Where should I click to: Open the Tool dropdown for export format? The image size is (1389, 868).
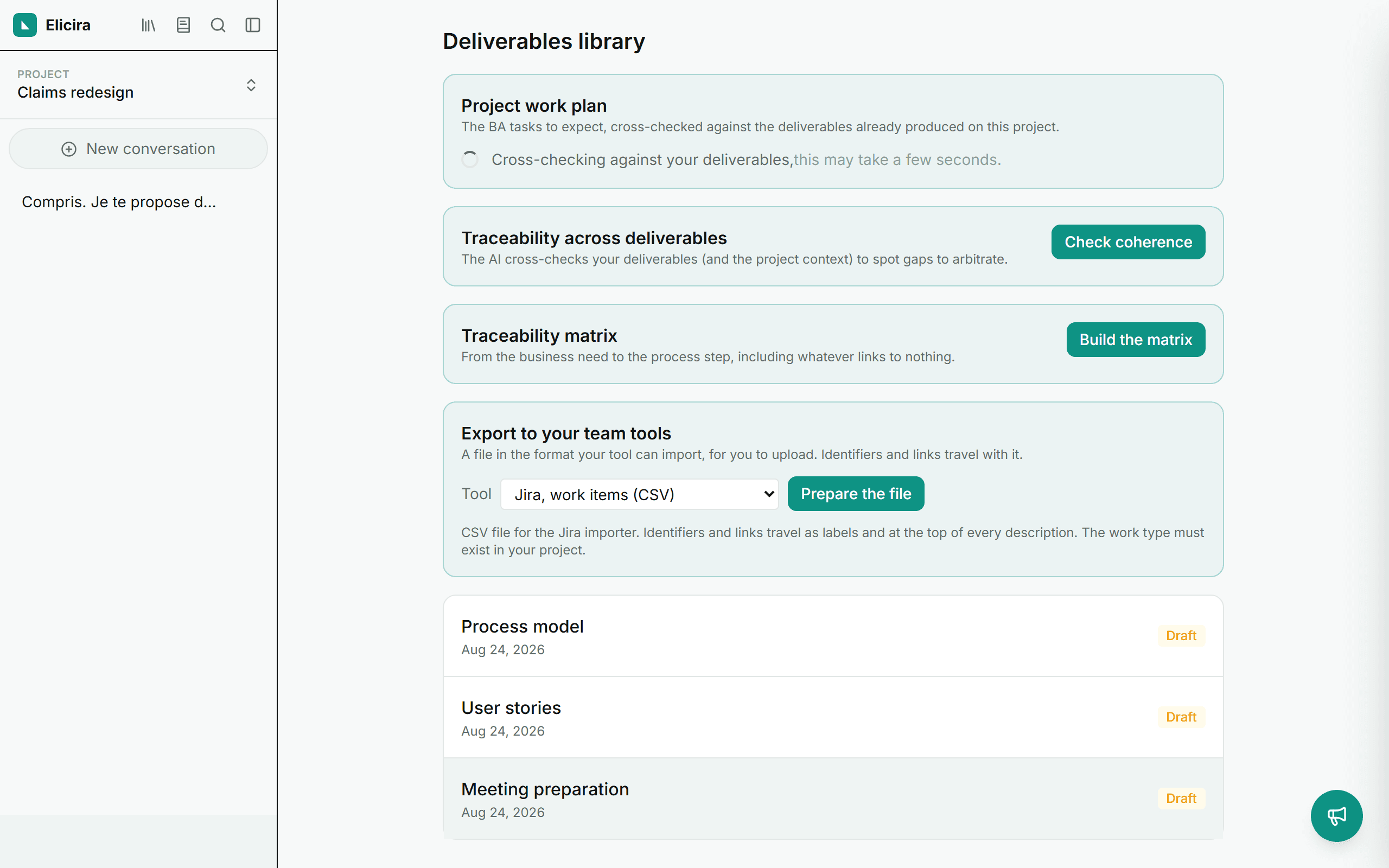click(x=639, y=494)
